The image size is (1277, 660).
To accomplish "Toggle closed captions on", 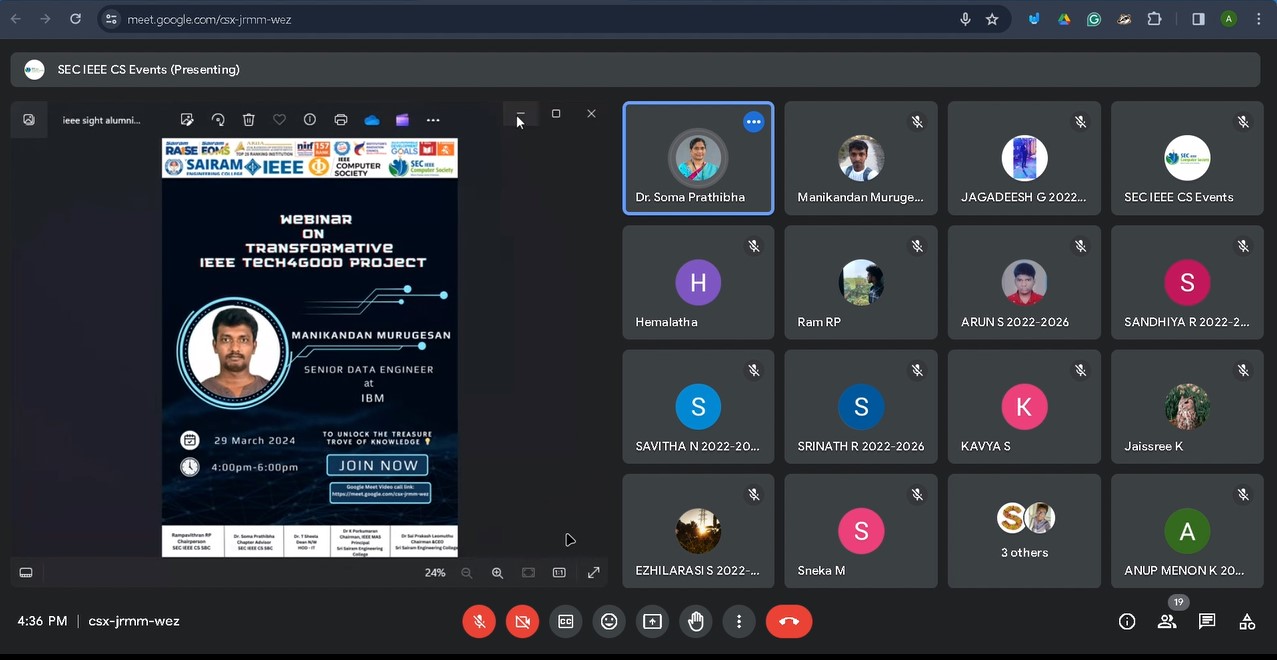I will [x=566, y=621].
